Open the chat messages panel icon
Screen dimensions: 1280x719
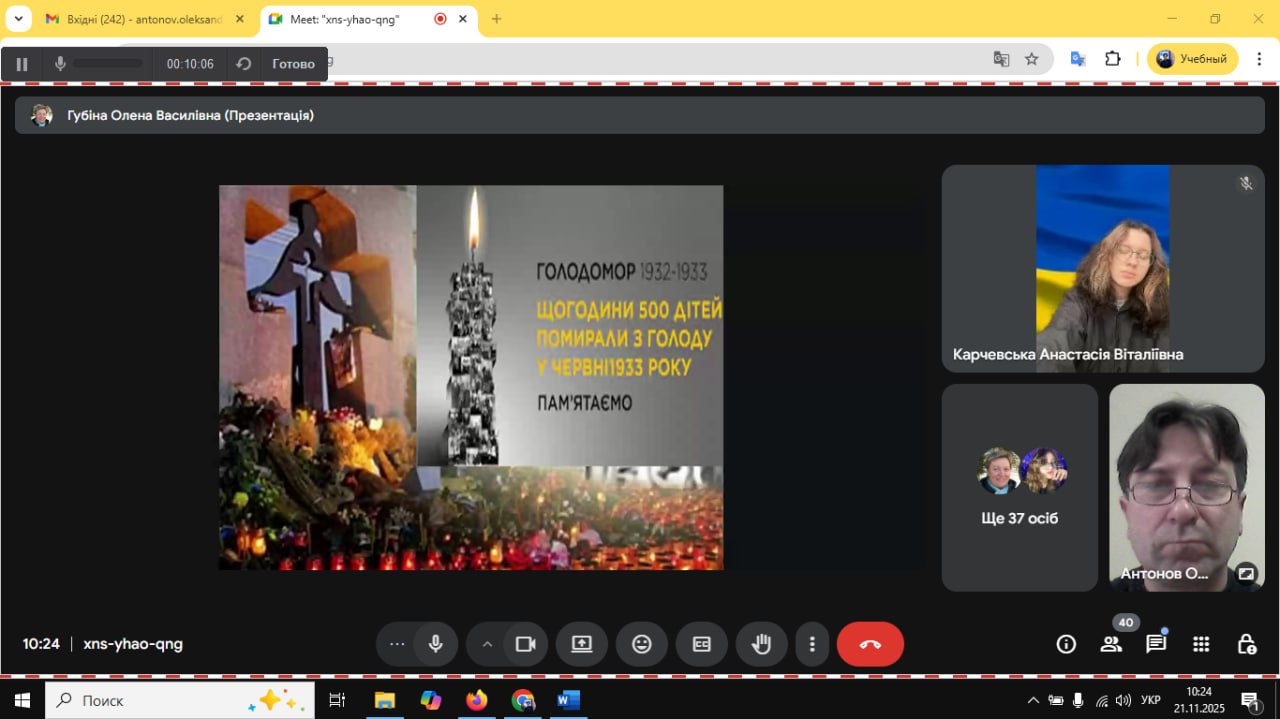(1156, 644)
